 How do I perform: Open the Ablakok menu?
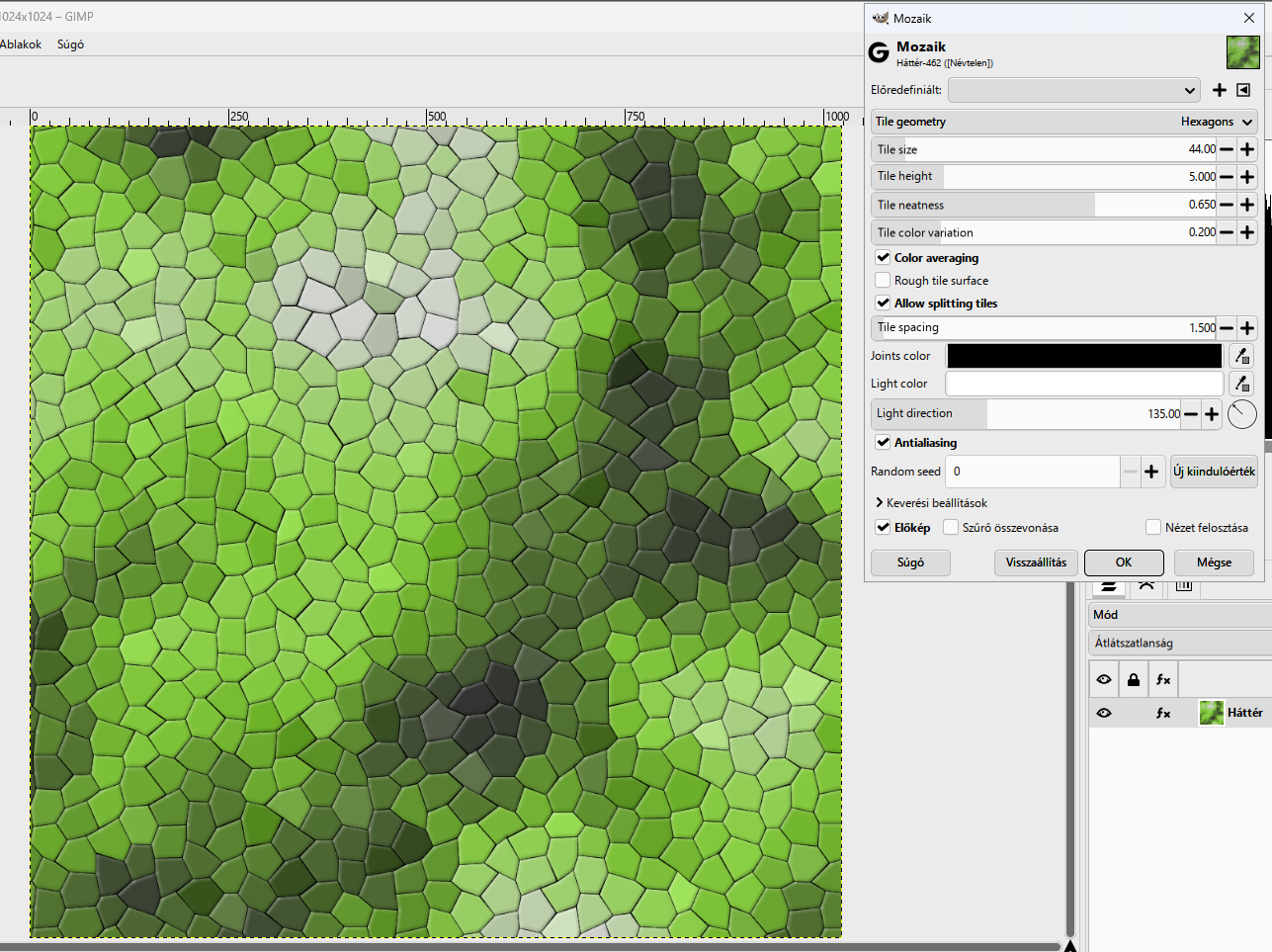(21, 44)
